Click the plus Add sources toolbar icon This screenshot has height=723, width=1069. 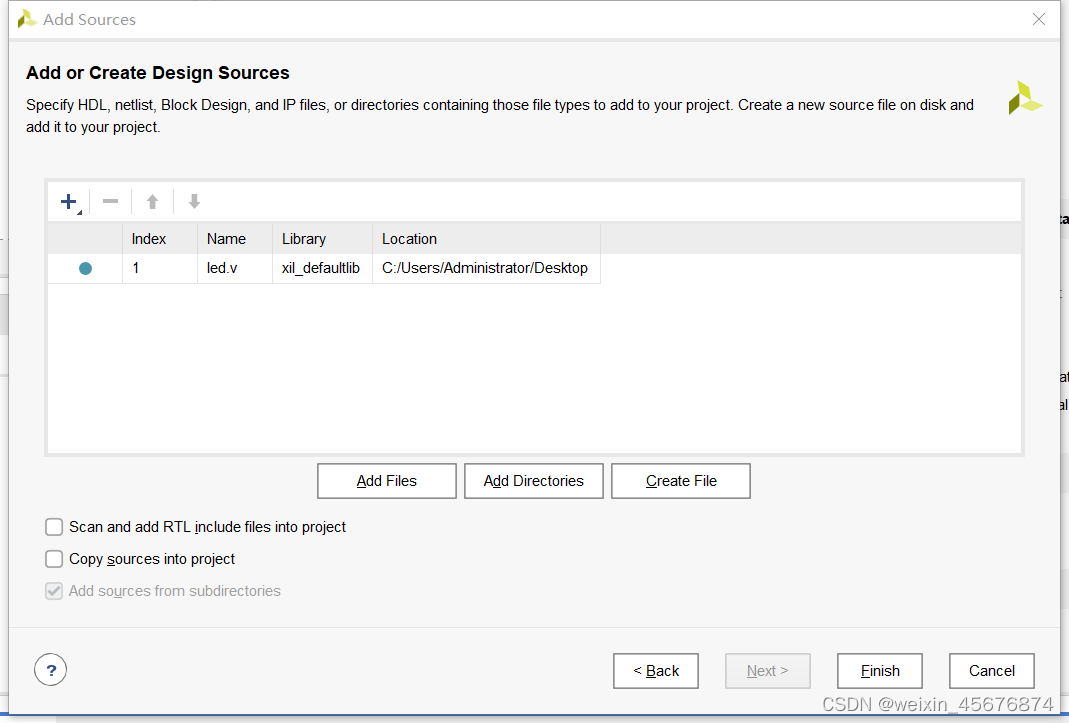(70, 202)
